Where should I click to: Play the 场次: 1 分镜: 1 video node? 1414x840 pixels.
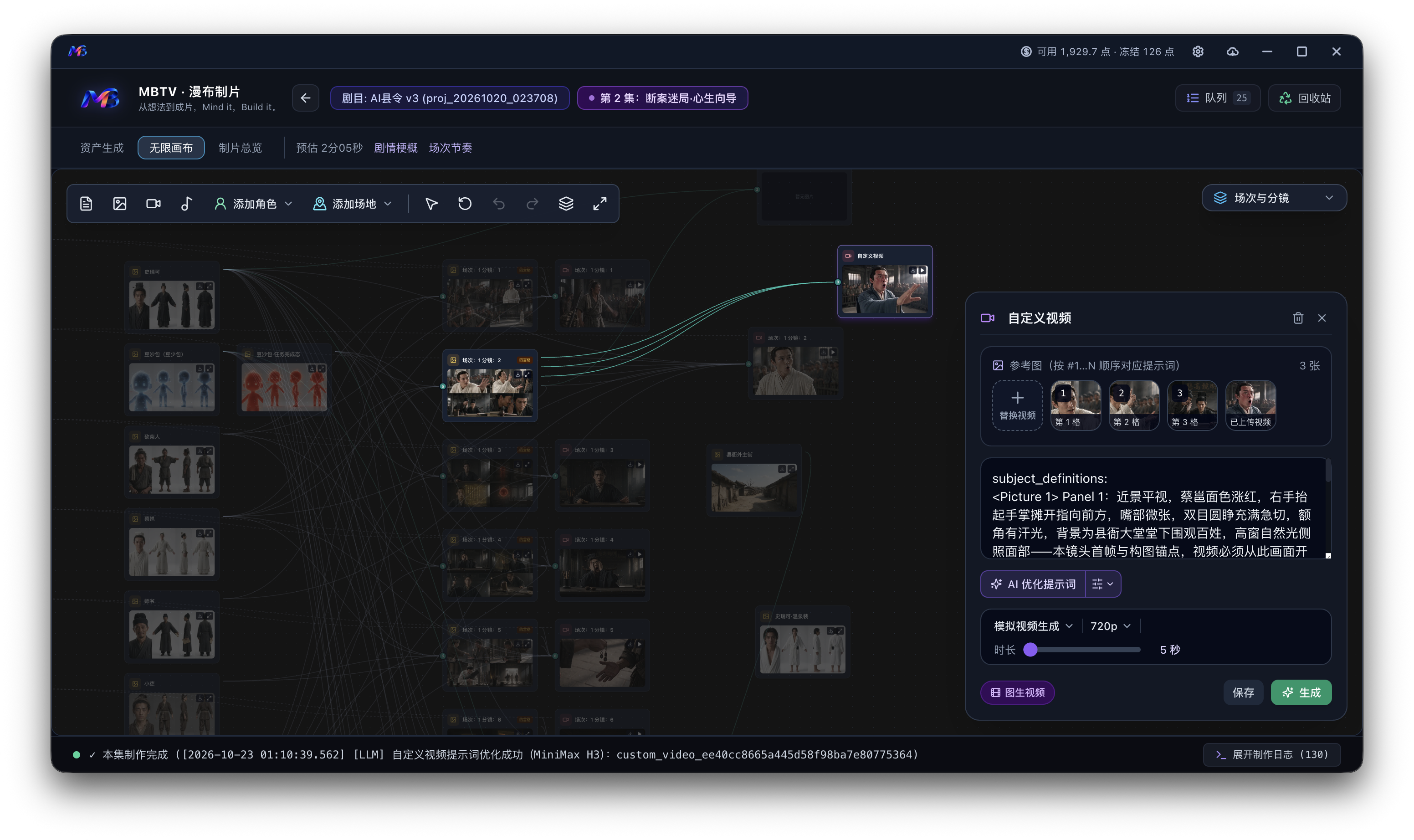pyautogui.click(x=639, y=285)
